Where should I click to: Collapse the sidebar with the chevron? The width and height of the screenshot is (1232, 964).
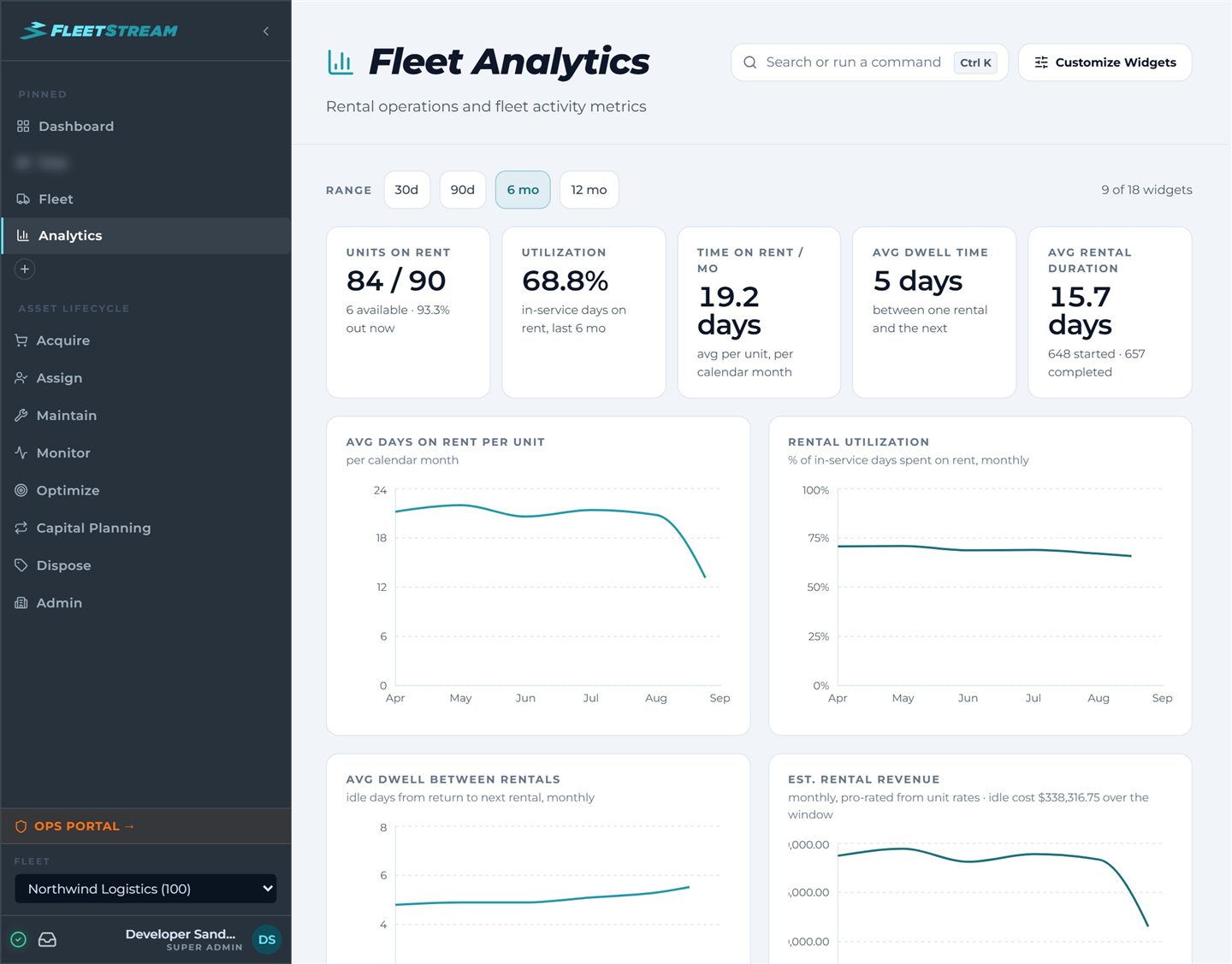pos(266,31)
